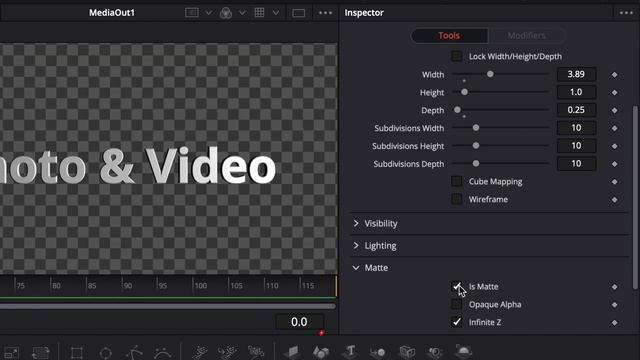Add a Polygon mask tool
The width and height of the screenshot is (640, 360).
(x=134, y=352)
